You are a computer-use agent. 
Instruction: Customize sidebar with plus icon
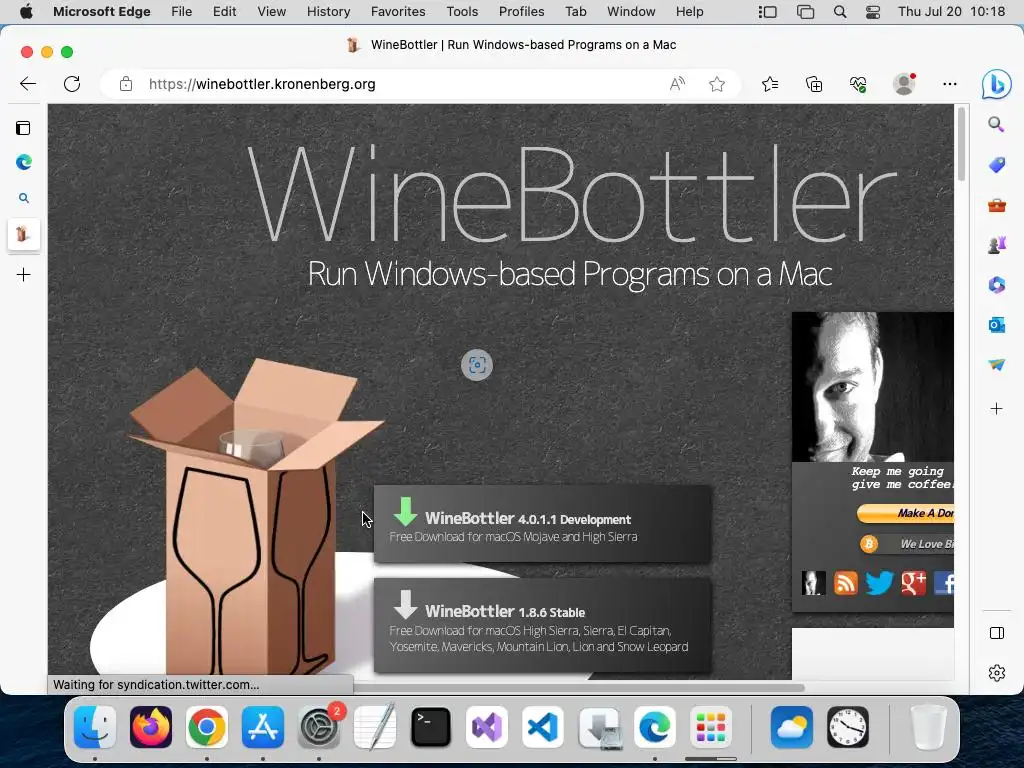coord(997,409)
